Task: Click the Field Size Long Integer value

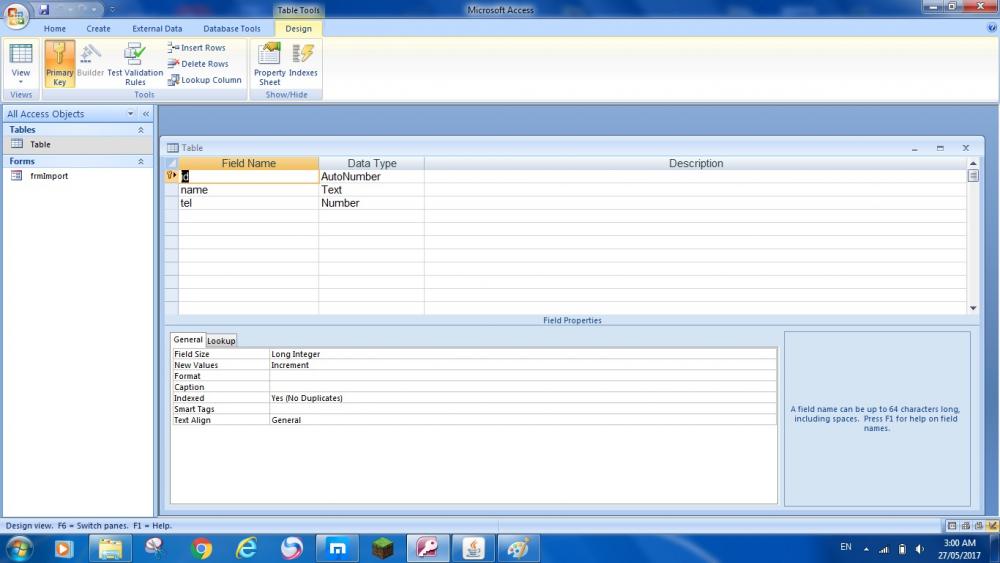Action: (523, 354)
